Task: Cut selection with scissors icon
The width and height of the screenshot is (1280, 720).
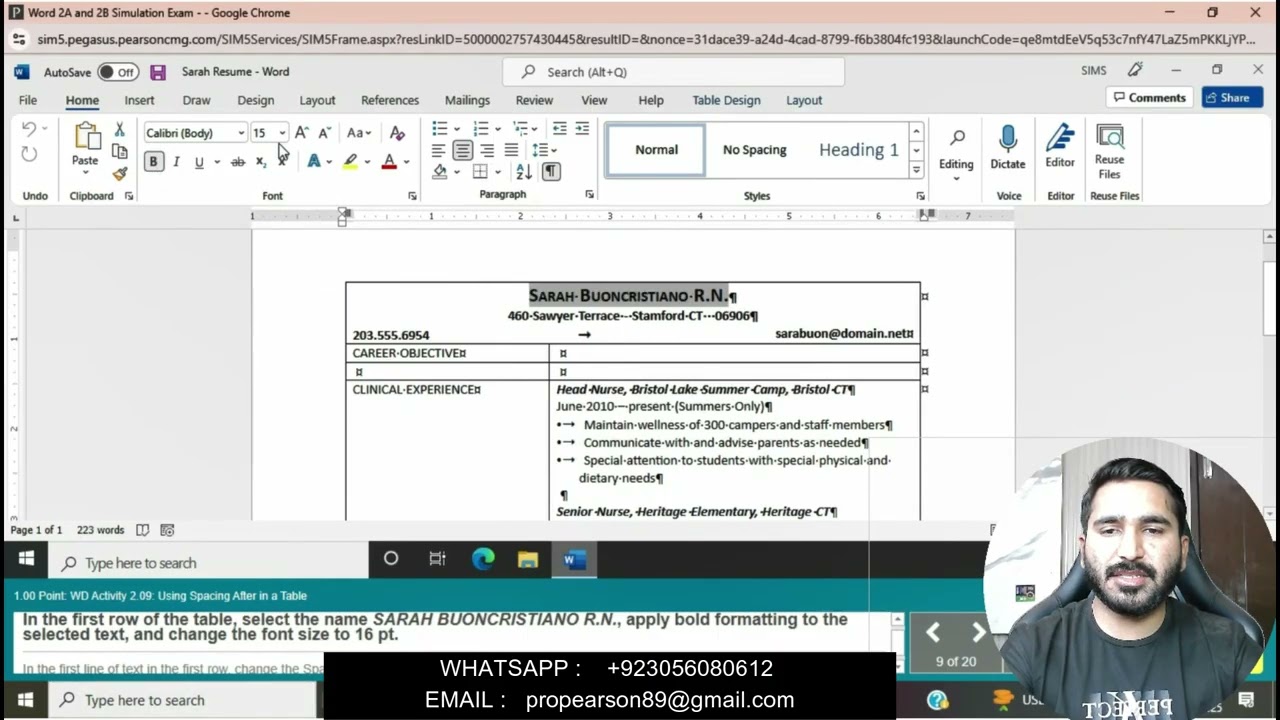Action: coord(119,130)
